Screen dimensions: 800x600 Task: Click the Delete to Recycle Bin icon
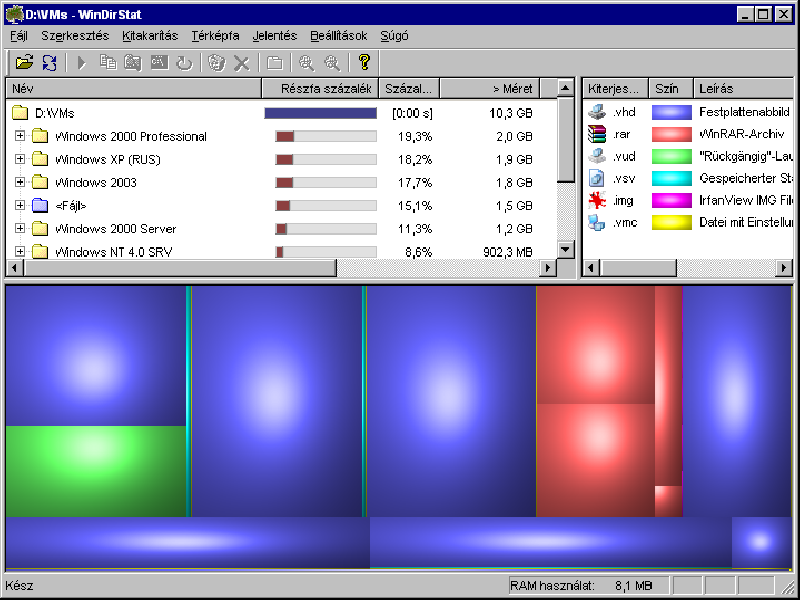click(216, 63)
